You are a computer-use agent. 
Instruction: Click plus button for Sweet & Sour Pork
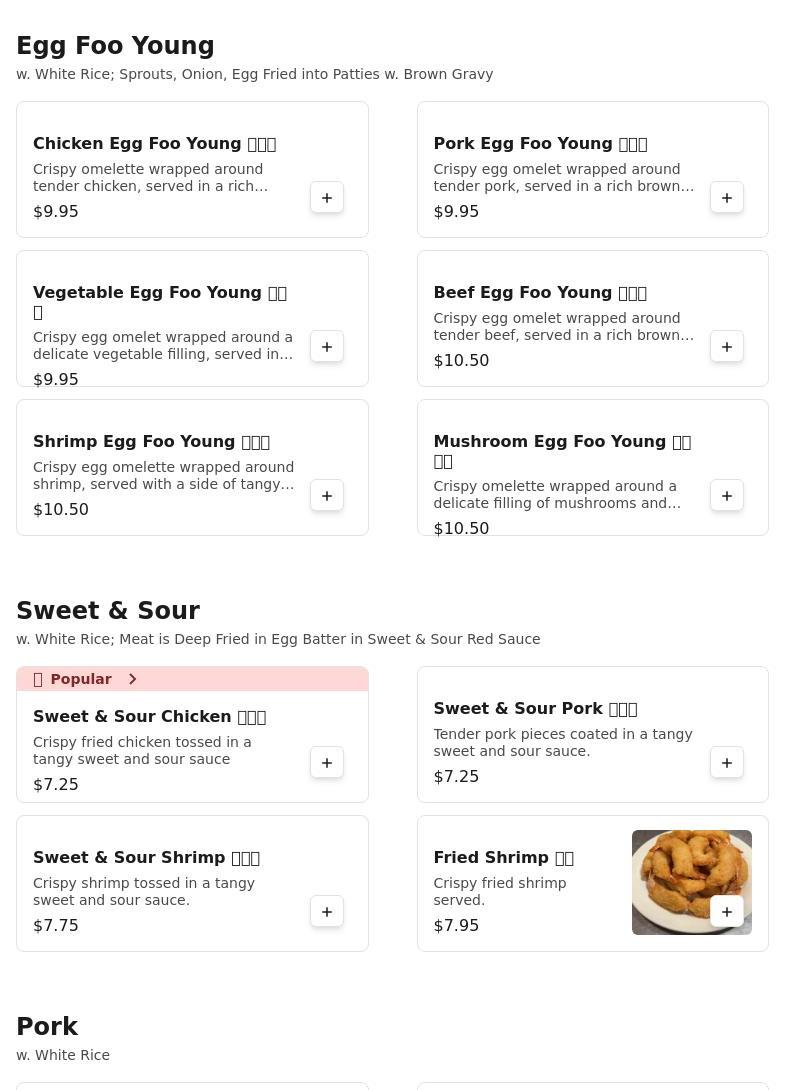pyautogui.click(x=727, y=763)
